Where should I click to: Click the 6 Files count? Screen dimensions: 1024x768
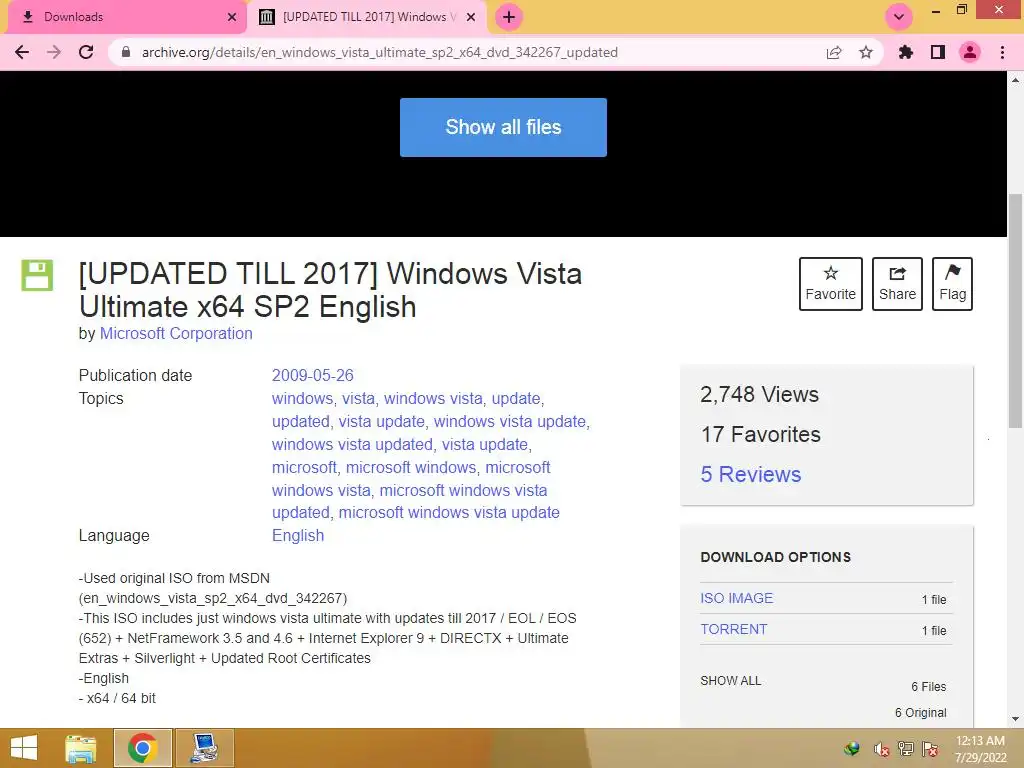pos(928,686)
